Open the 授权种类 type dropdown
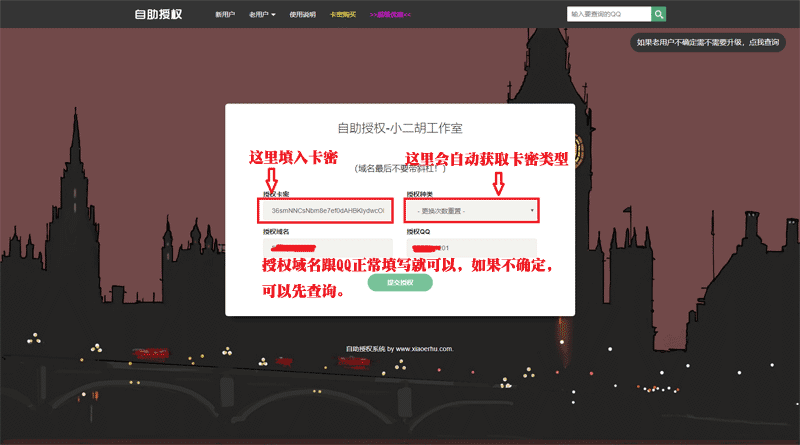This screenshot has width=800, height=445. point(472,211)
